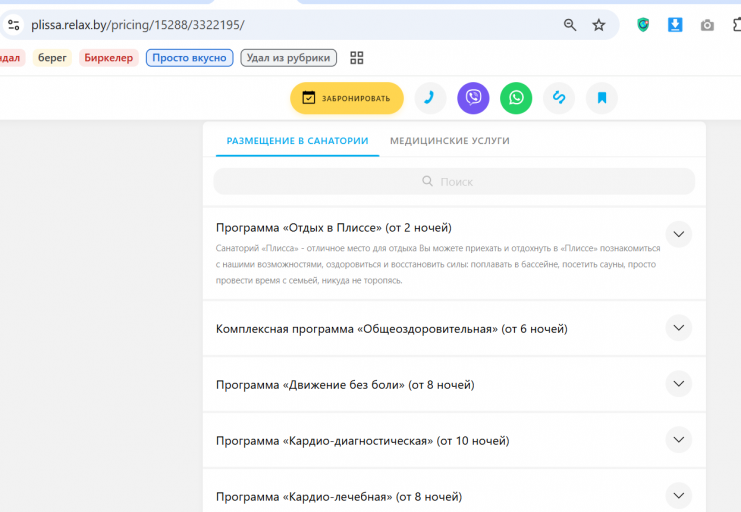Contact via WhatsApp icon
741x512 pixels.
point(516,98)
